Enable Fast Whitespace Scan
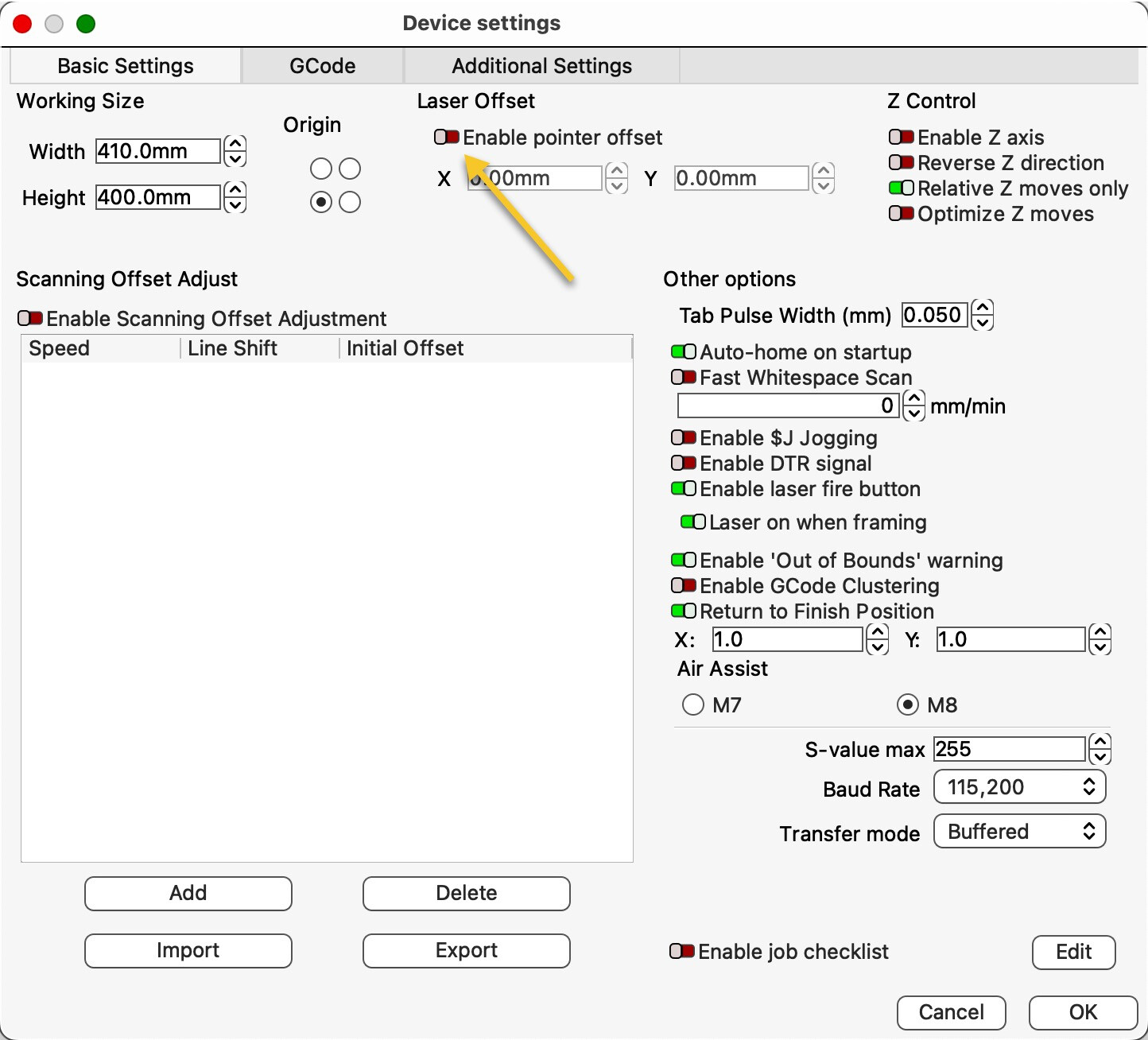This screenshot has height=1040, width=1148. click(x=683, y=378)
